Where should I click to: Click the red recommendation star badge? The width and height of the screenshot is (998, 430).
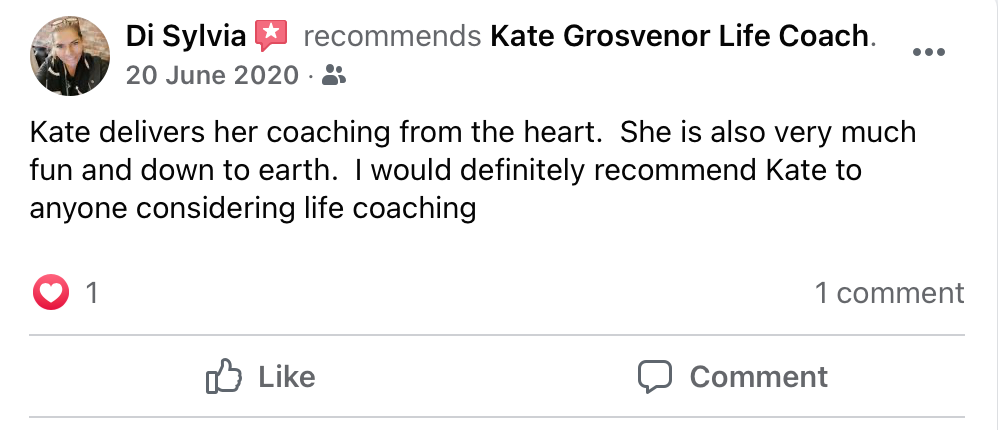271,37
